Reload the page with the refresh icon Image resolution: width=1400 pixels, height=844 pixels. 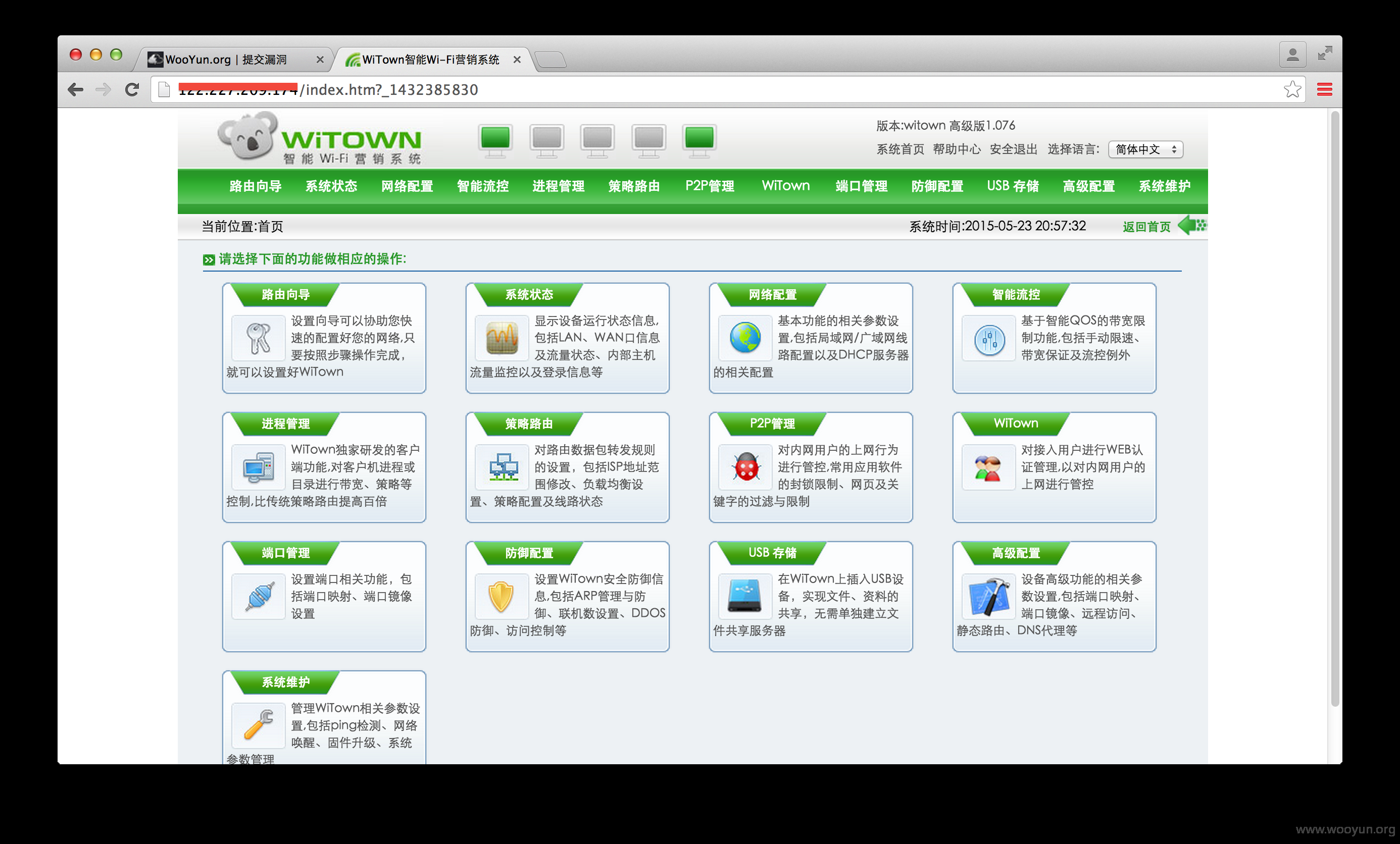[x=132, y=90]
